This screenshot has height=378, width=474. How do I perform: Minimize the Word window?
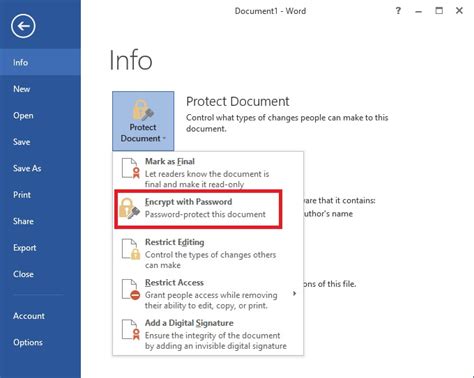click(419, 11)
